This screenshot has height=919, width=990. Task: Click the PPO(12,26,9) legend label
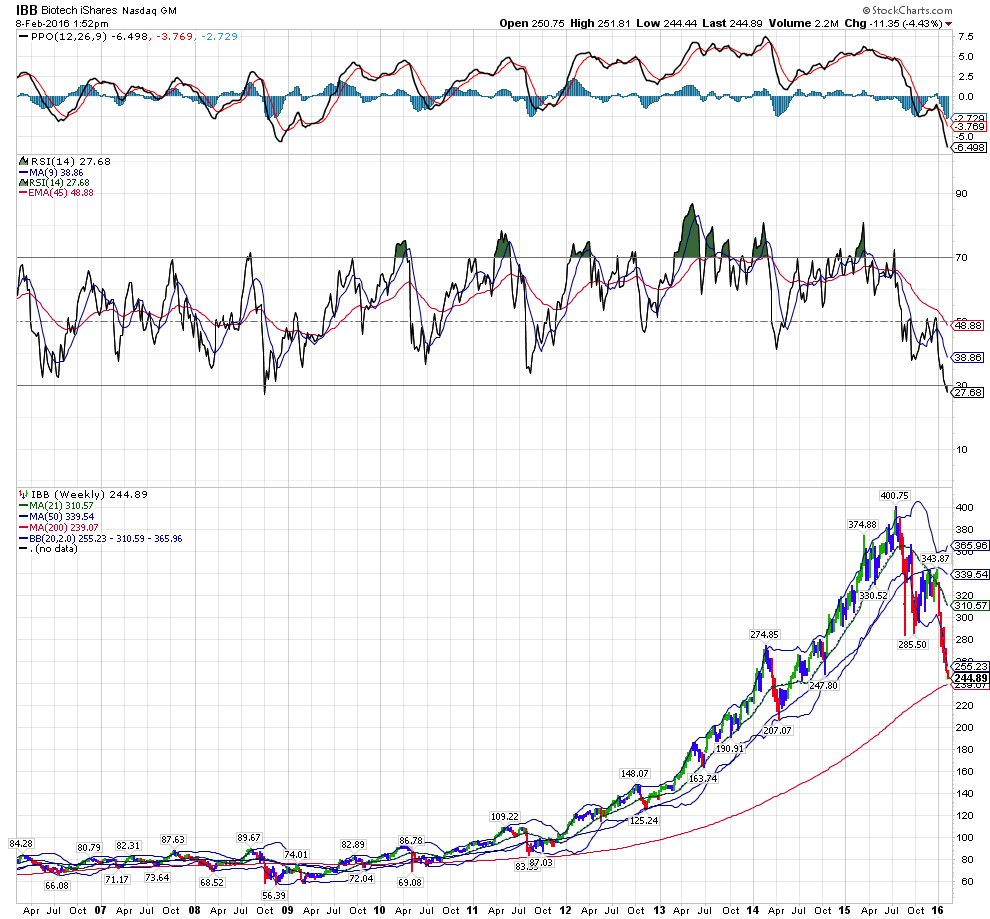tap(69, 37)
